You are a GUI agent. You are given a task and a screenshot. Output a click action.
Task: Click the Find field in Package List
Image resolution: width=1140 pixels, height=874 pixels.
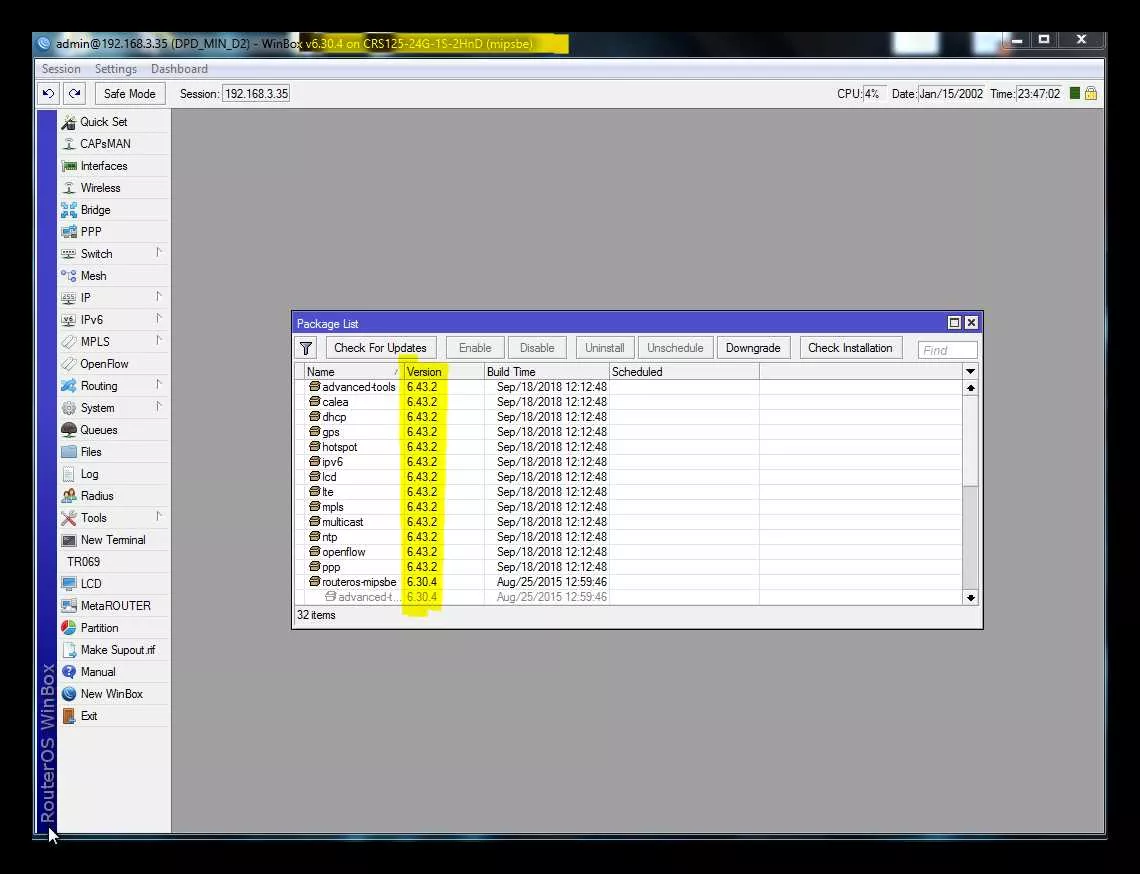(x=947, y=350)
